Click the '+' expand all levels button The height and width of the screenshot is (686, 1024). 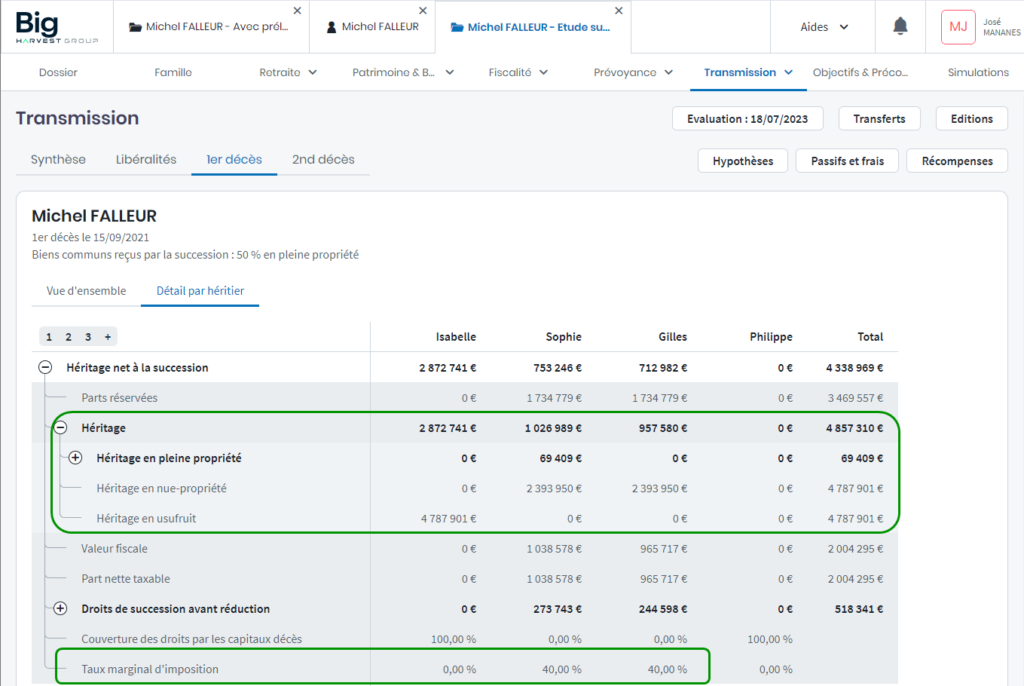(107, 337)
